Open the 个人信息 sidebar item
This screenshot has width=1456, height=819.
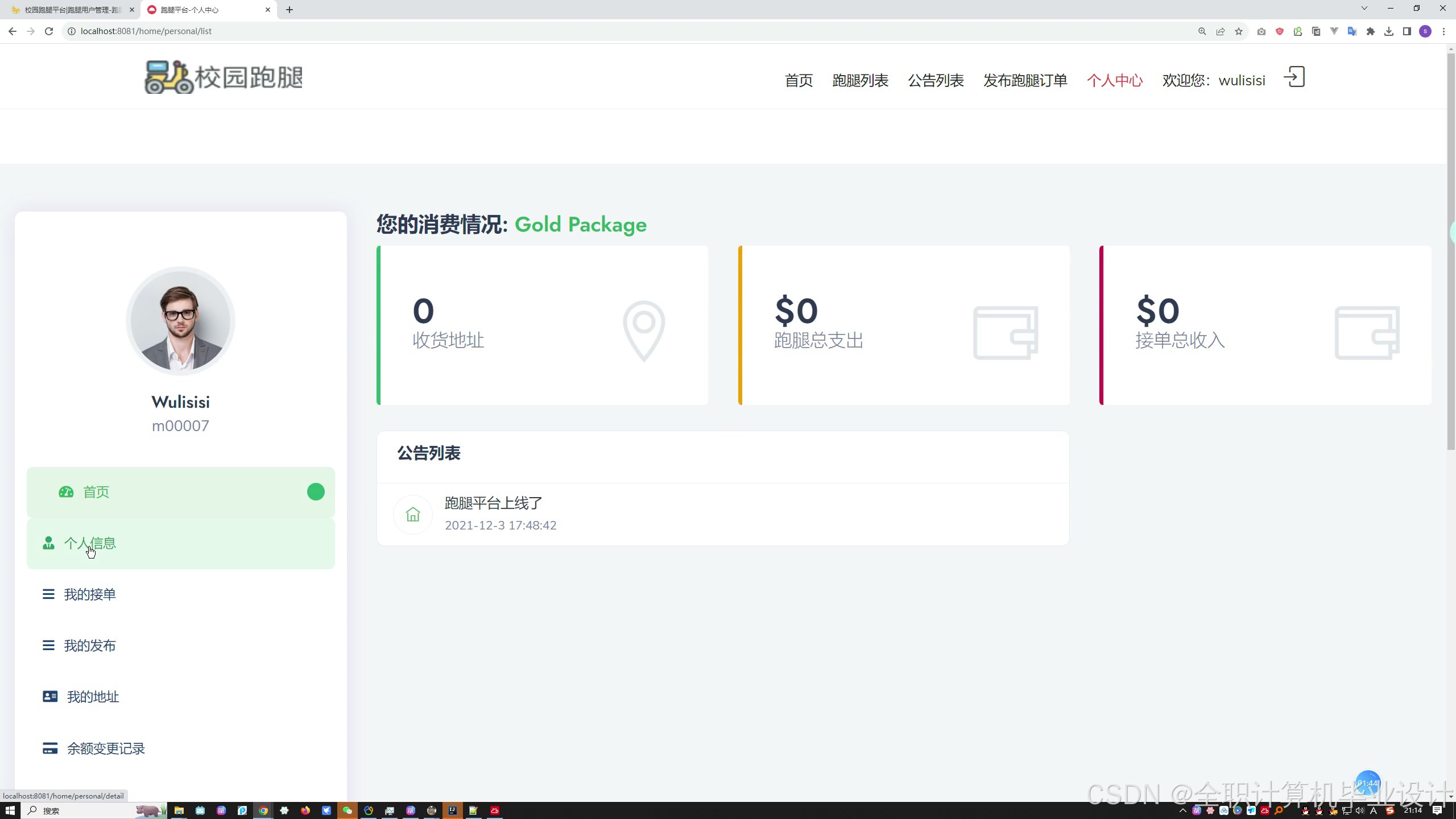(90, 543)
